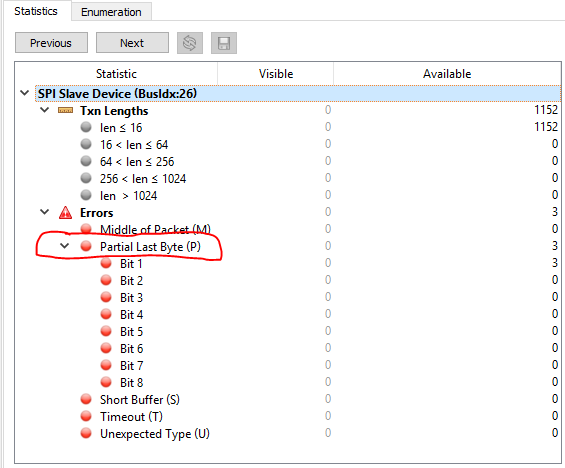Select the SPI Slave Device (BusIdx:26) row
This screenshot has height=468, width=565.
[x=298, y=94]
